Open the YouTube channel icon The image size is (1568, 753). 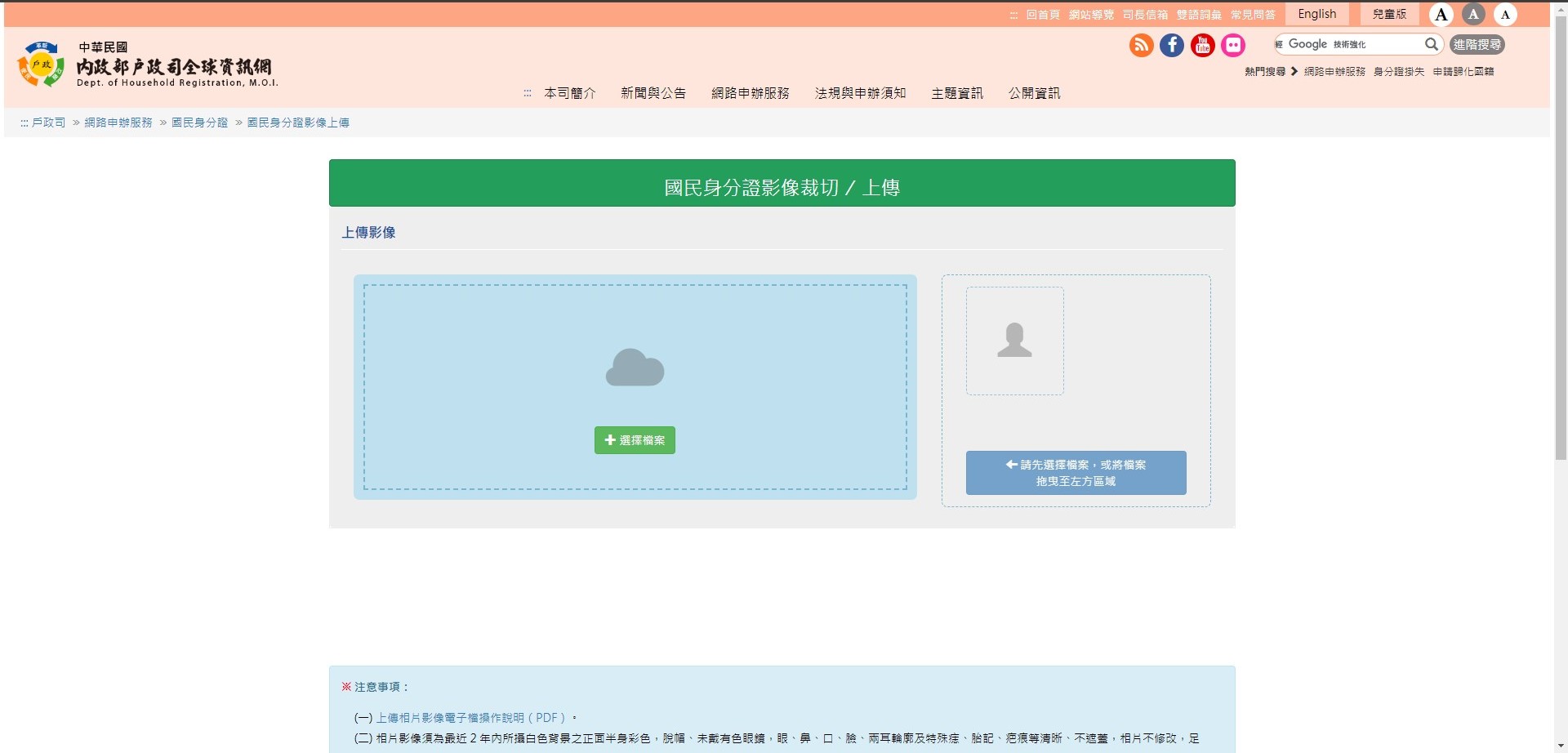(x=1201, y=45)
